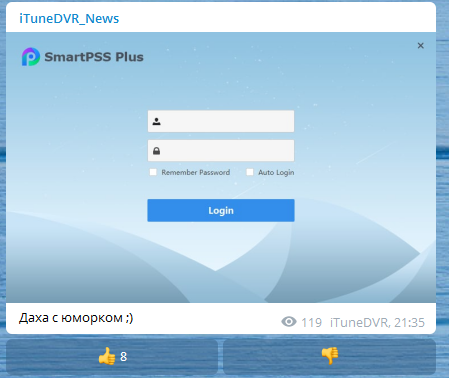The height and width of the screenshot is (378, 449).
Task: Enable the Remember Password checkbox
Action: point(153,172)
